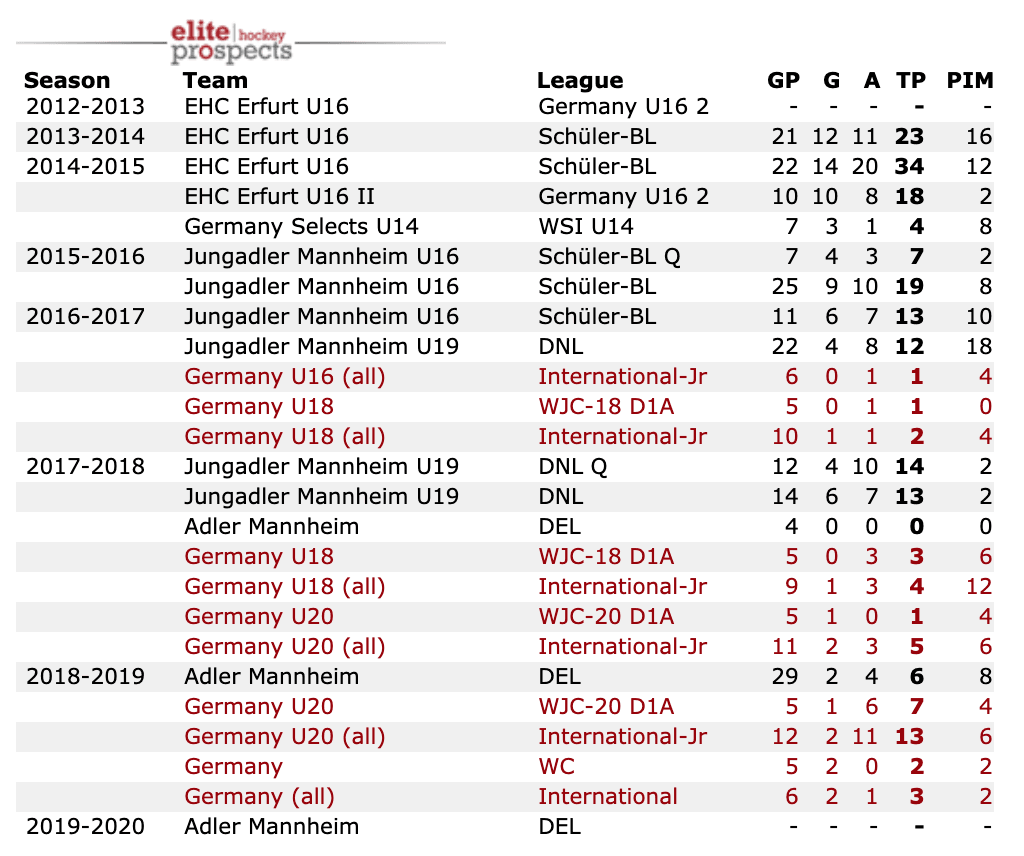The width and height of the screenshot is (1024, 856).
Task: Click the League column header
Action: [580, 81]
